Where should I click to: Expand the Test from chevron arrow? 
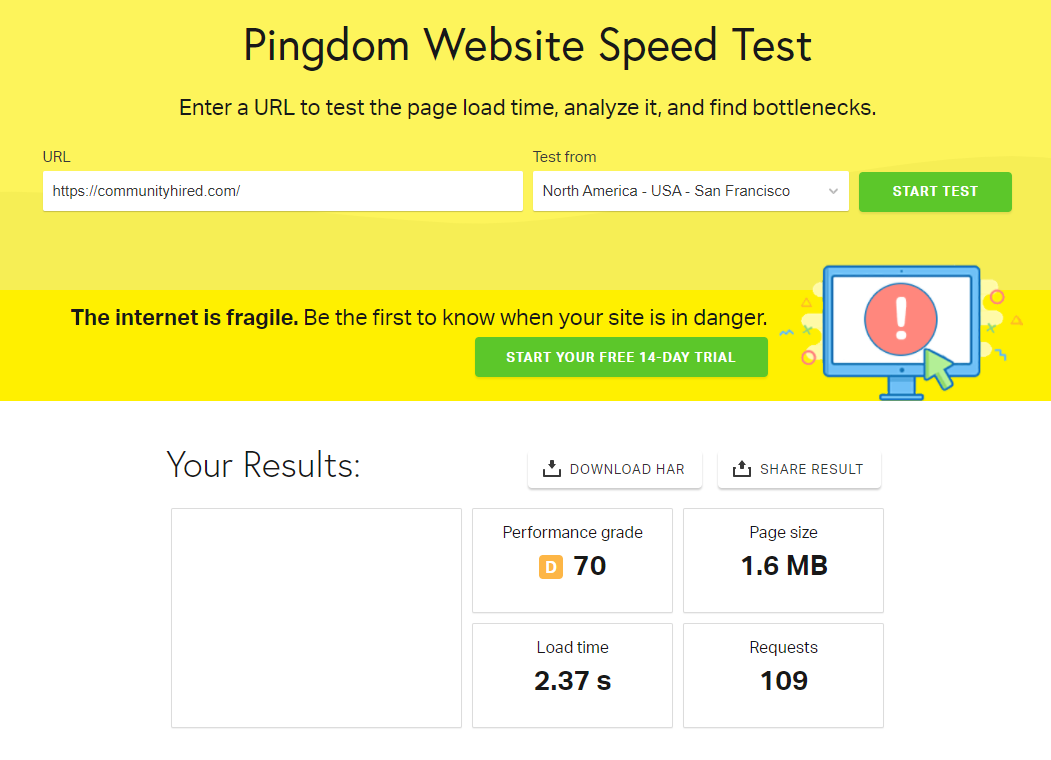[833, 192]
